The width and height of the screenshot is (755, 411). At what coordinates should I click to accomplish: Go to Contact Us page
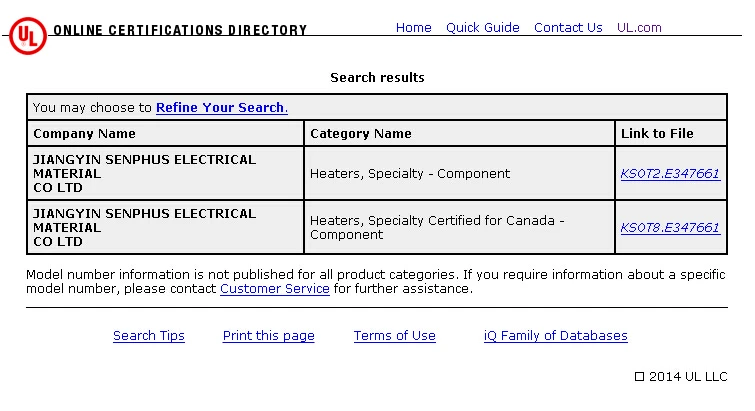[x=568, y=28]
